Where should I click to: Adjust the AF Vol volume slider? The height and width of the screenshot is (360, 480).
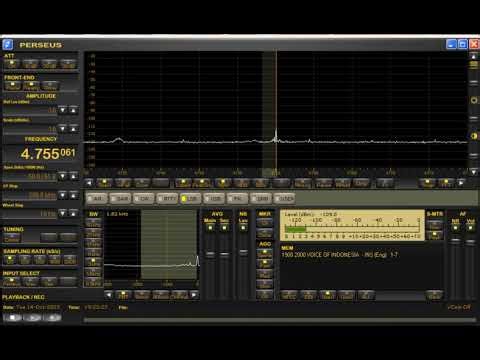(470, 242)
